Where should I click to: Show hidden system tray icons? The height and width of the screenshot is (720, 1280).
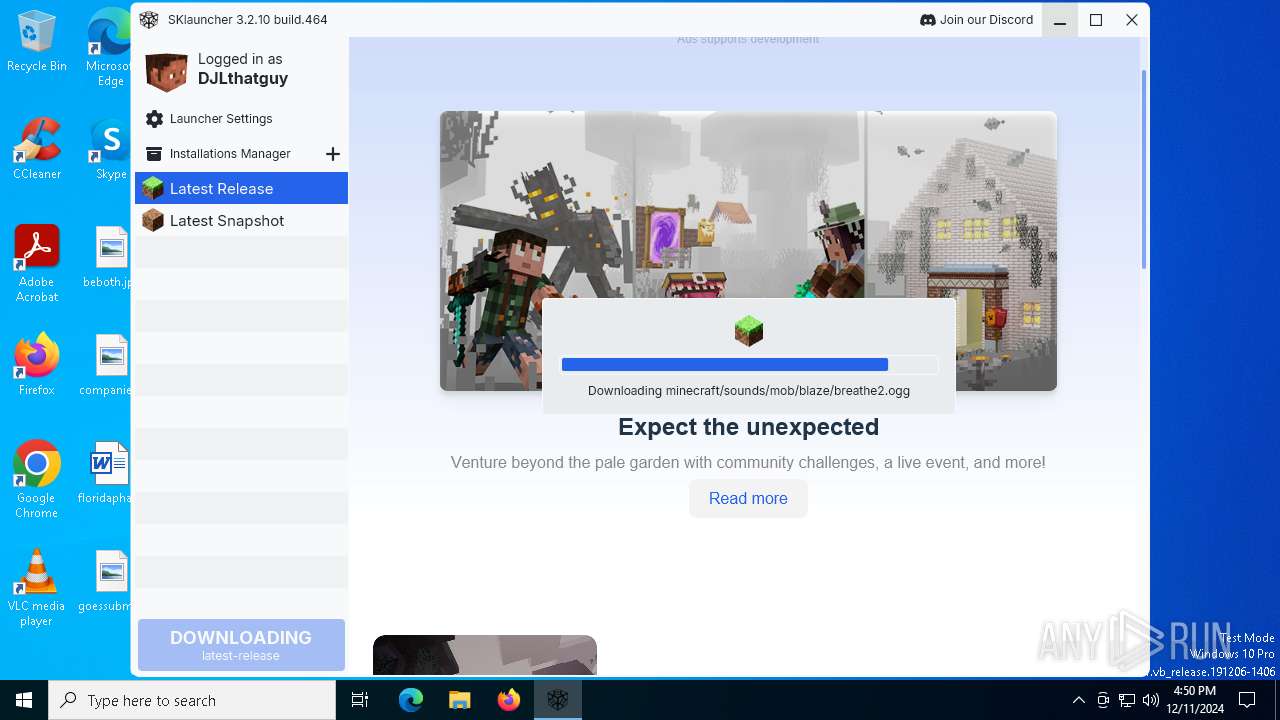click(1078, 700)
